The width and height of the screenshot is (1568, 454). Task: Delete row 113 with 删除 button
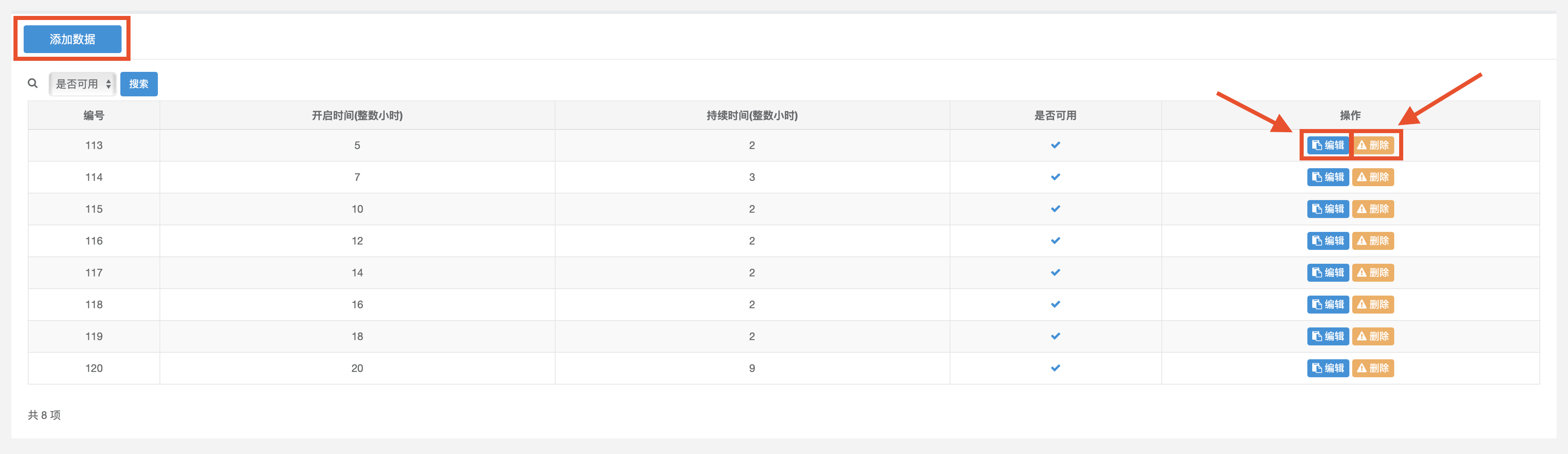(1373, 146)
